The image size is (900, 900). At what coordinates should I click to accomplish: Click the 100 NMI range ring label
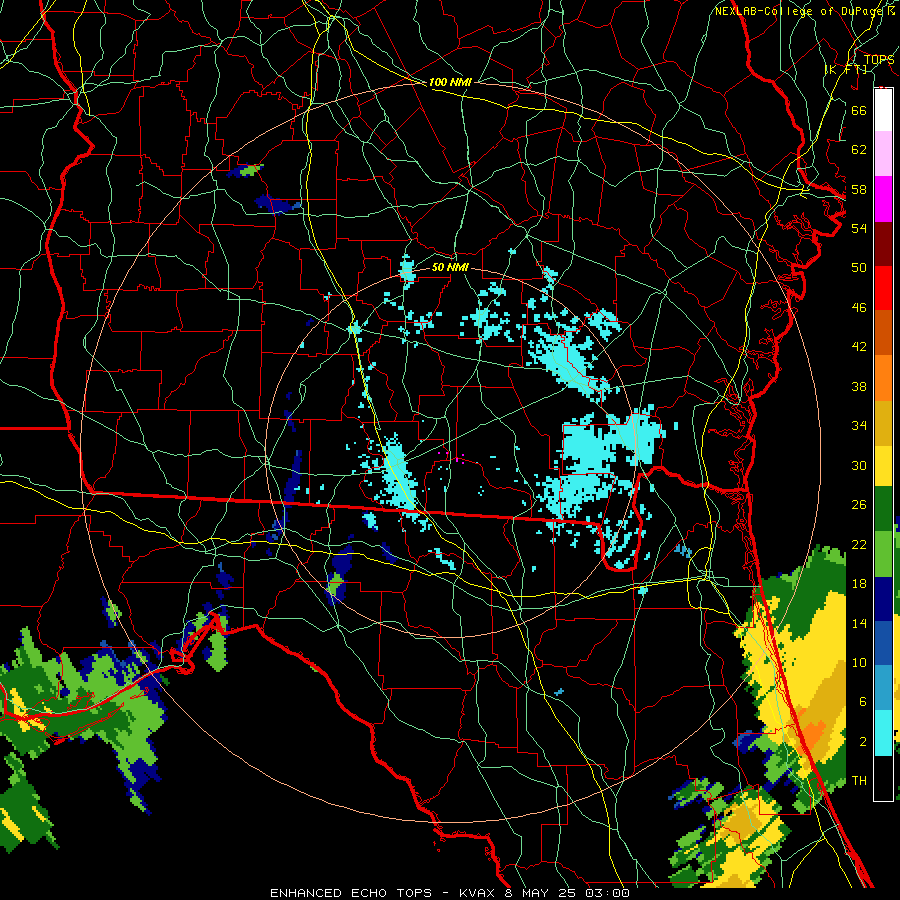(450, 82)
